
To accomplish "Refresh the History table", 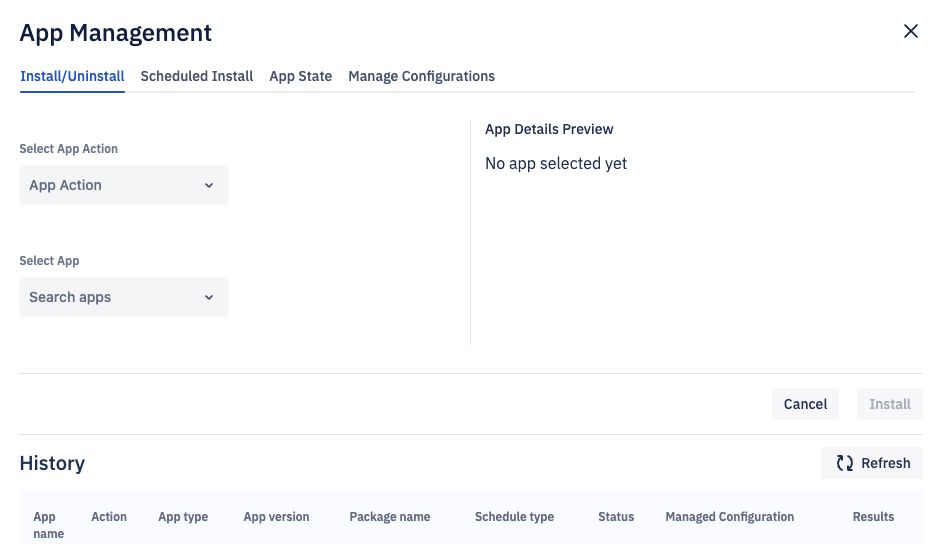I will pos(872,463).
